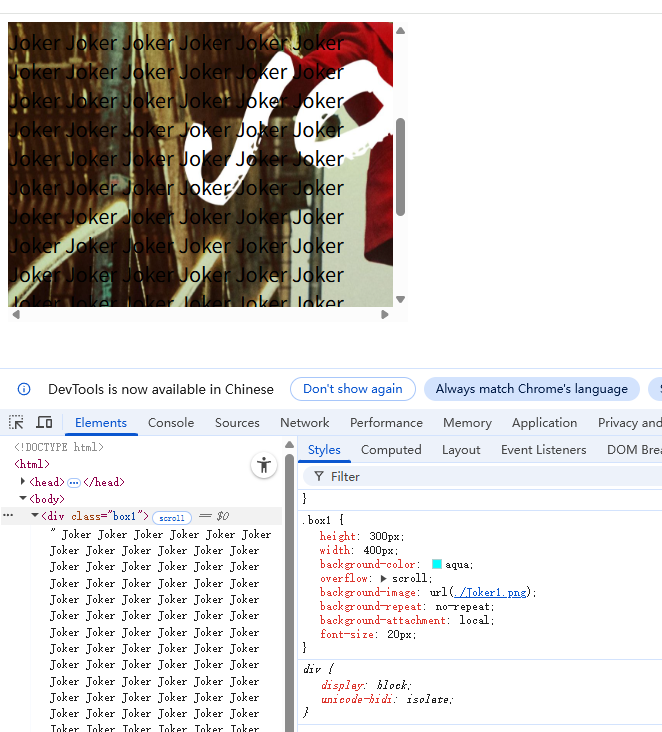This screenshot has height=732, width=662.
Task: Click Always match Chrome's language button
Action: click(532, 389)
